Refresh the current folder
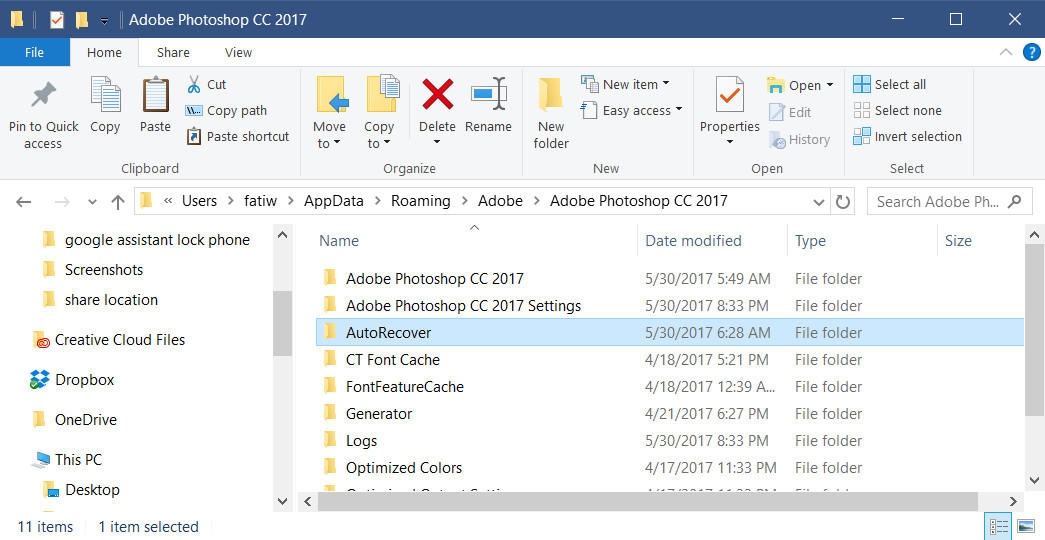The width and height of the screenshot is (1045, 540). coord(843,201)
